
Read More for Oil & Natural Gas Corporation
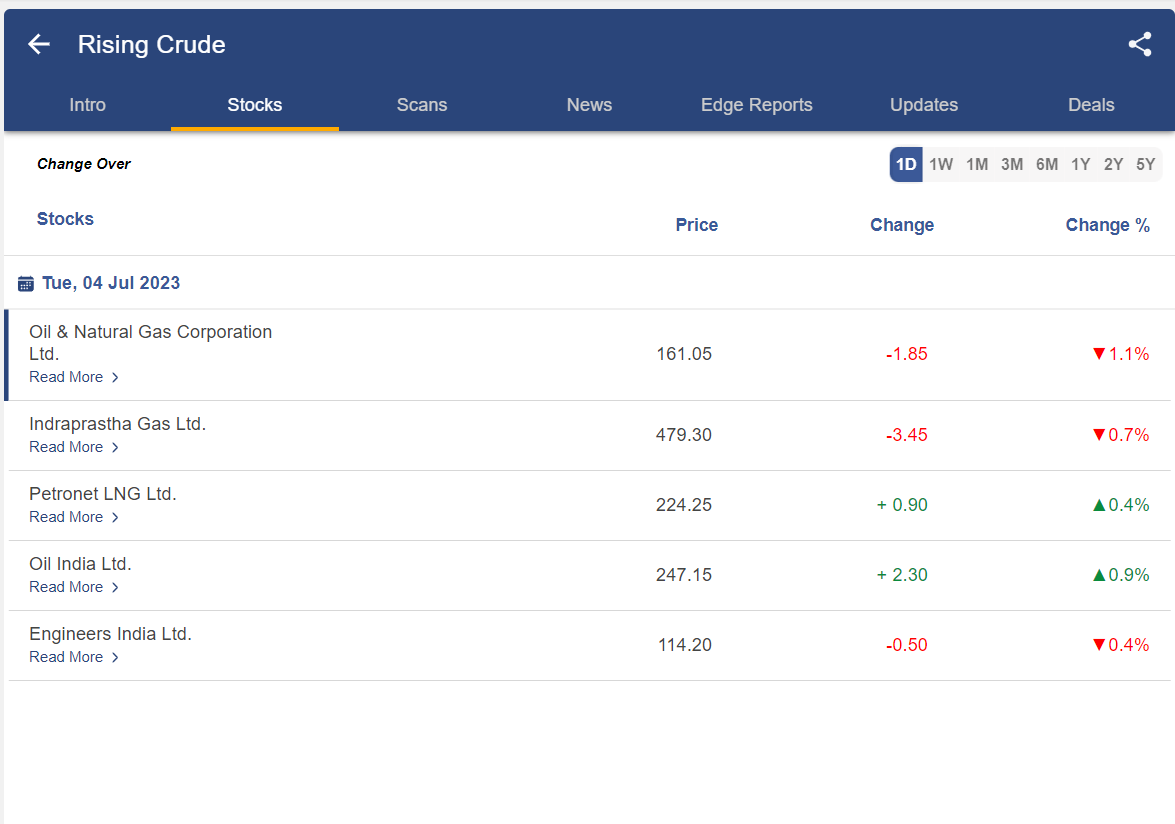pyautogui.click(x=74, y=377)
